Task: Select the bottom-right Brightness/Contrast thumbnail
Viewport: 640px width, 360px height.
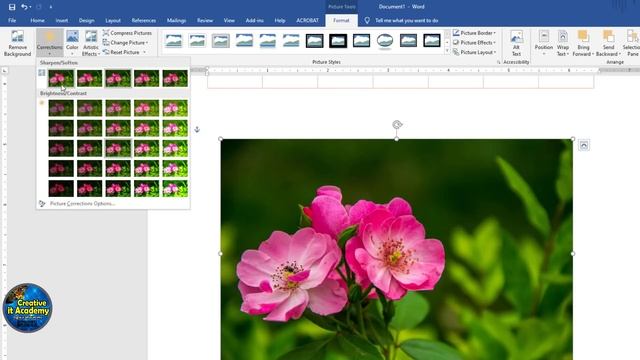Action: tap(175, 189)
